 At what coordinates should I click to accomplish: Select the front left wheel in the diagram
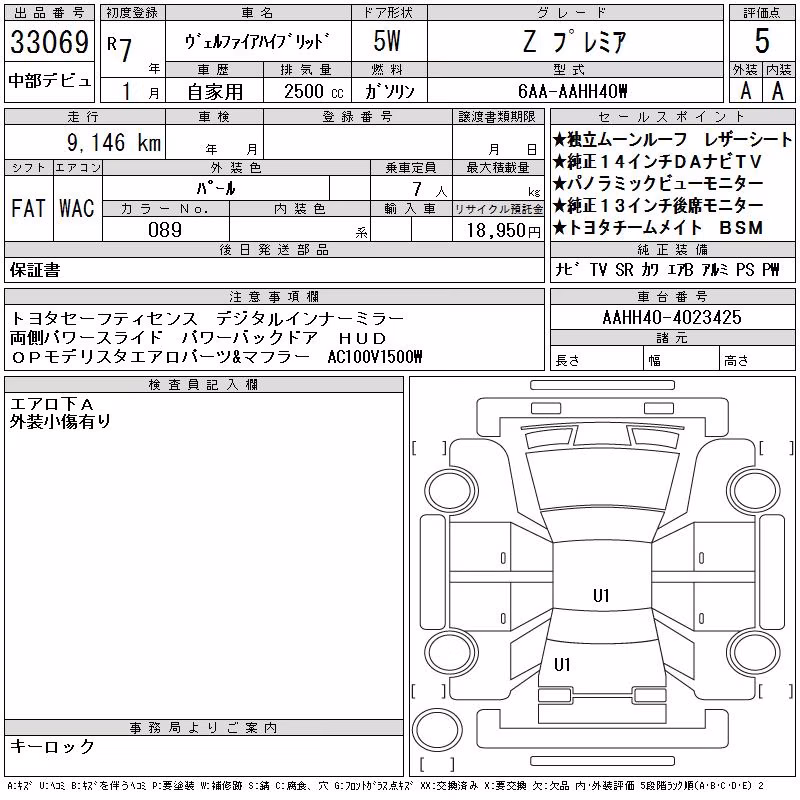pos(450,491)
